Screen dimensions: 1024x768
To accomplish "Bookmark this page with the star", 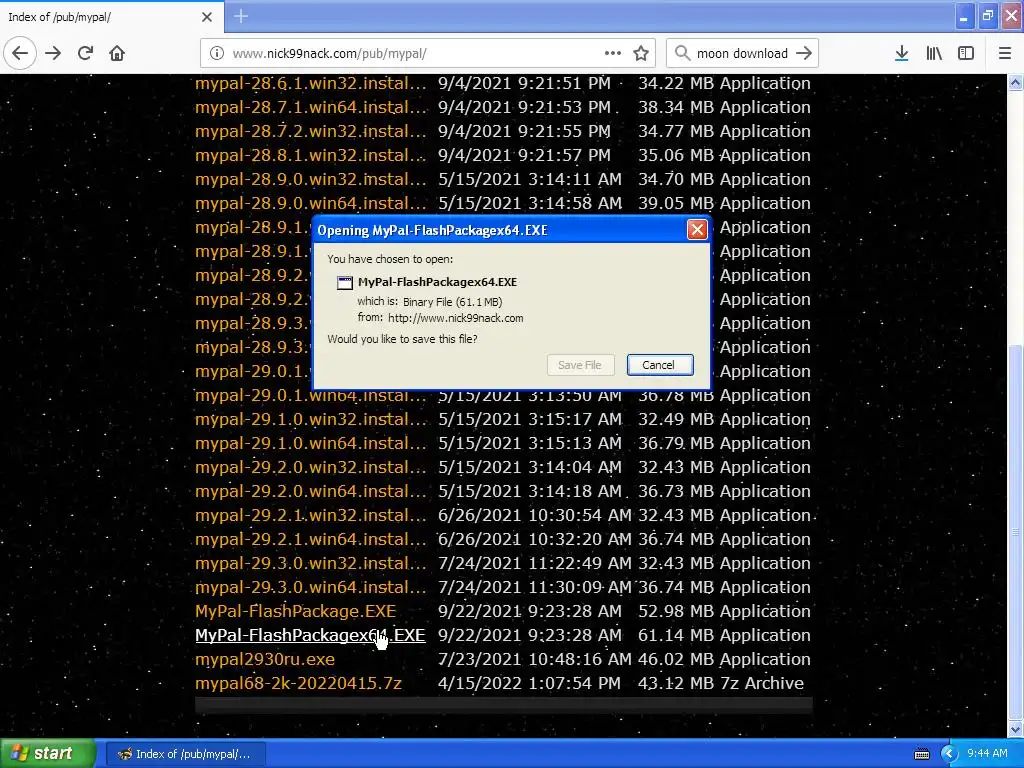I will pyautogui.click(x=641, y=53).
